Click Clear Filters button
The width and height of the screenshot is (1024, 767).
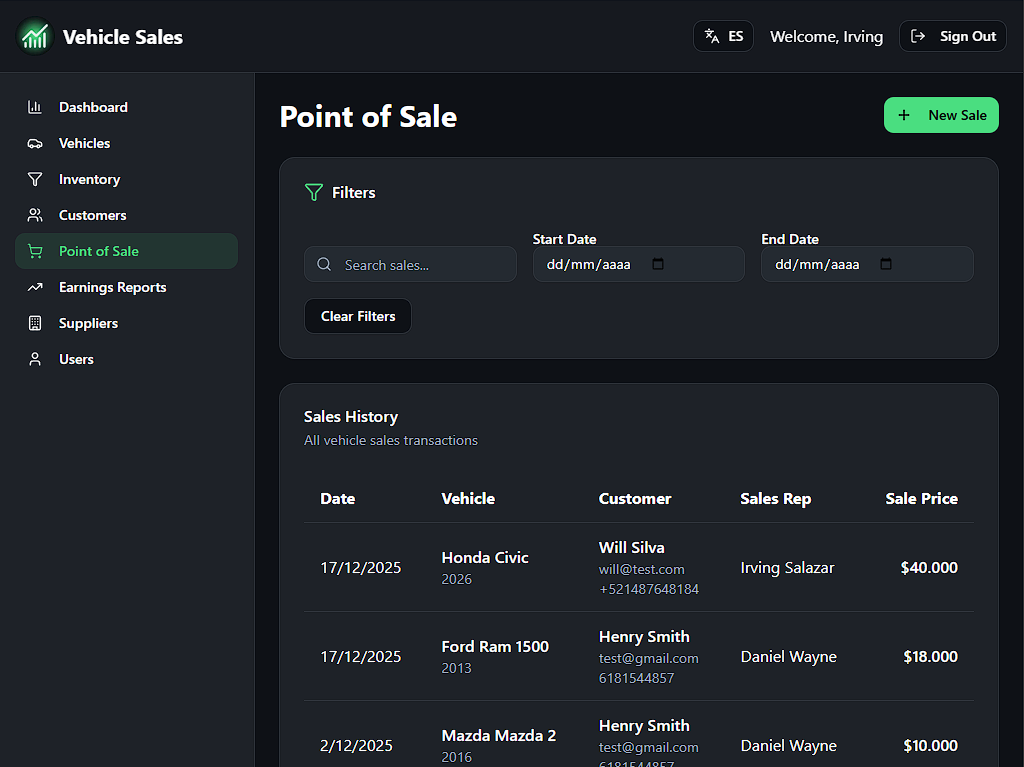tap(358, 316)
